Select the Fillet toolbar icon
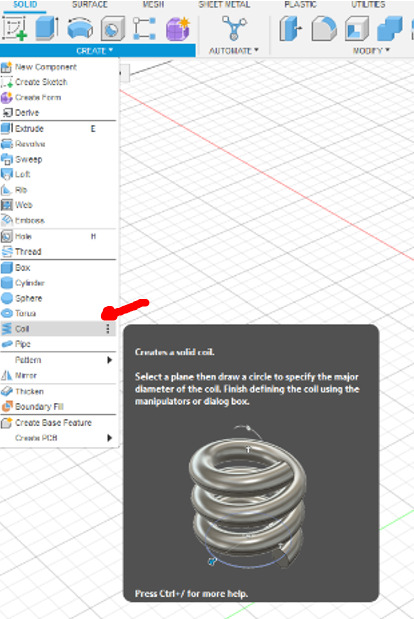This screenshot has width=414, height=619. [x=324, y=28]
